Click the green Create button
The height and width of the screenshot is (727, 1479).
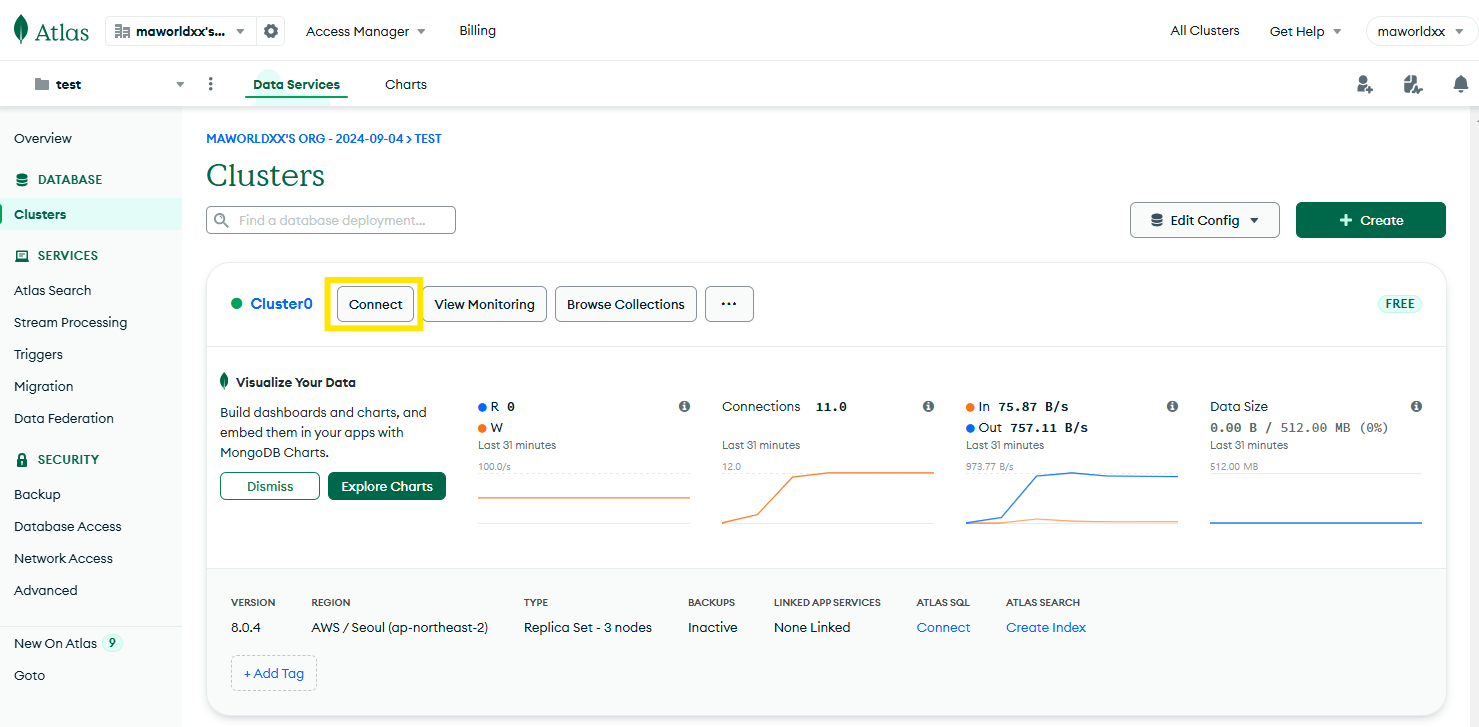point(1371,220)
